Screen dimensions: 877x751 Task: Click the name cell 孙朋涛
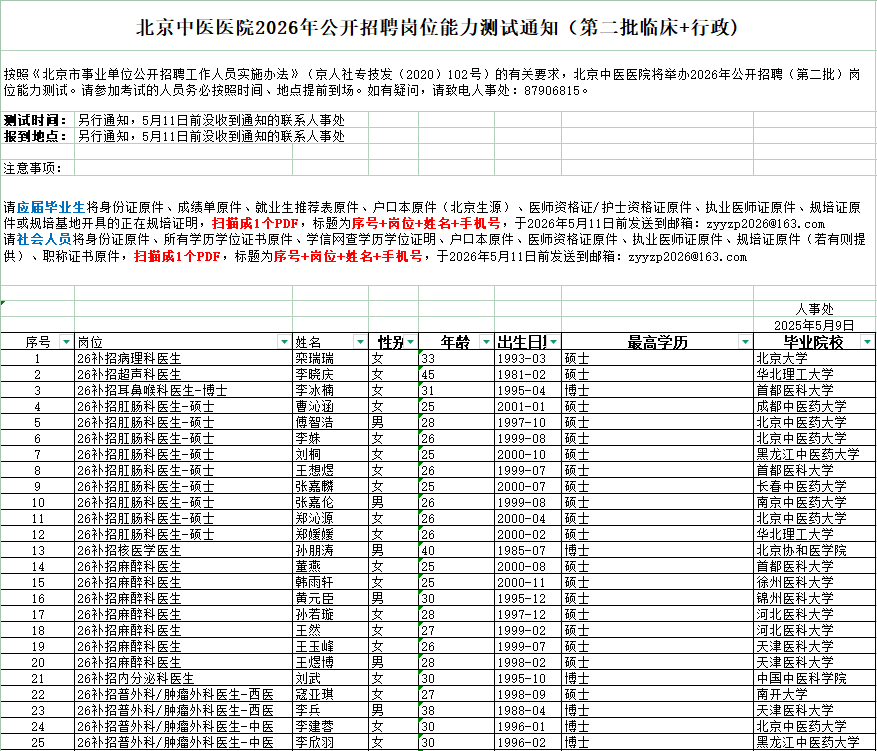coord(331,550)
